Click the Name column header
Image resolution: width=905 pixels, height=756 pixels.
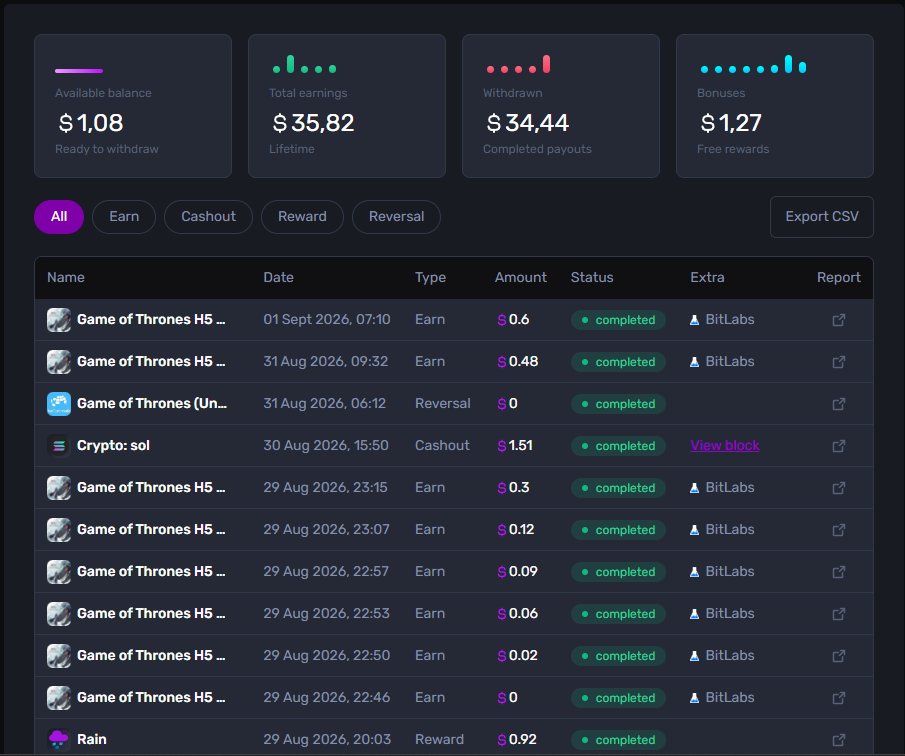66,277
